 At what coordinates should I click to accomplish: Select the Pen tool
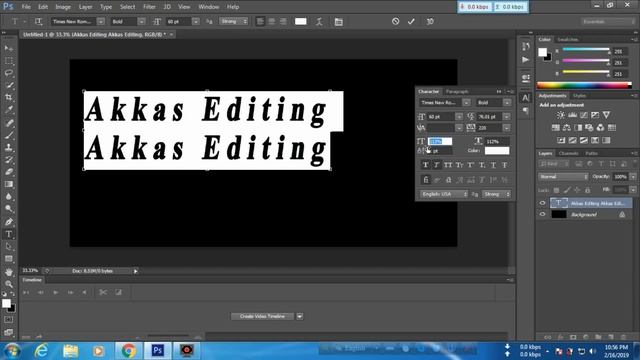click(x=9, y=222)
